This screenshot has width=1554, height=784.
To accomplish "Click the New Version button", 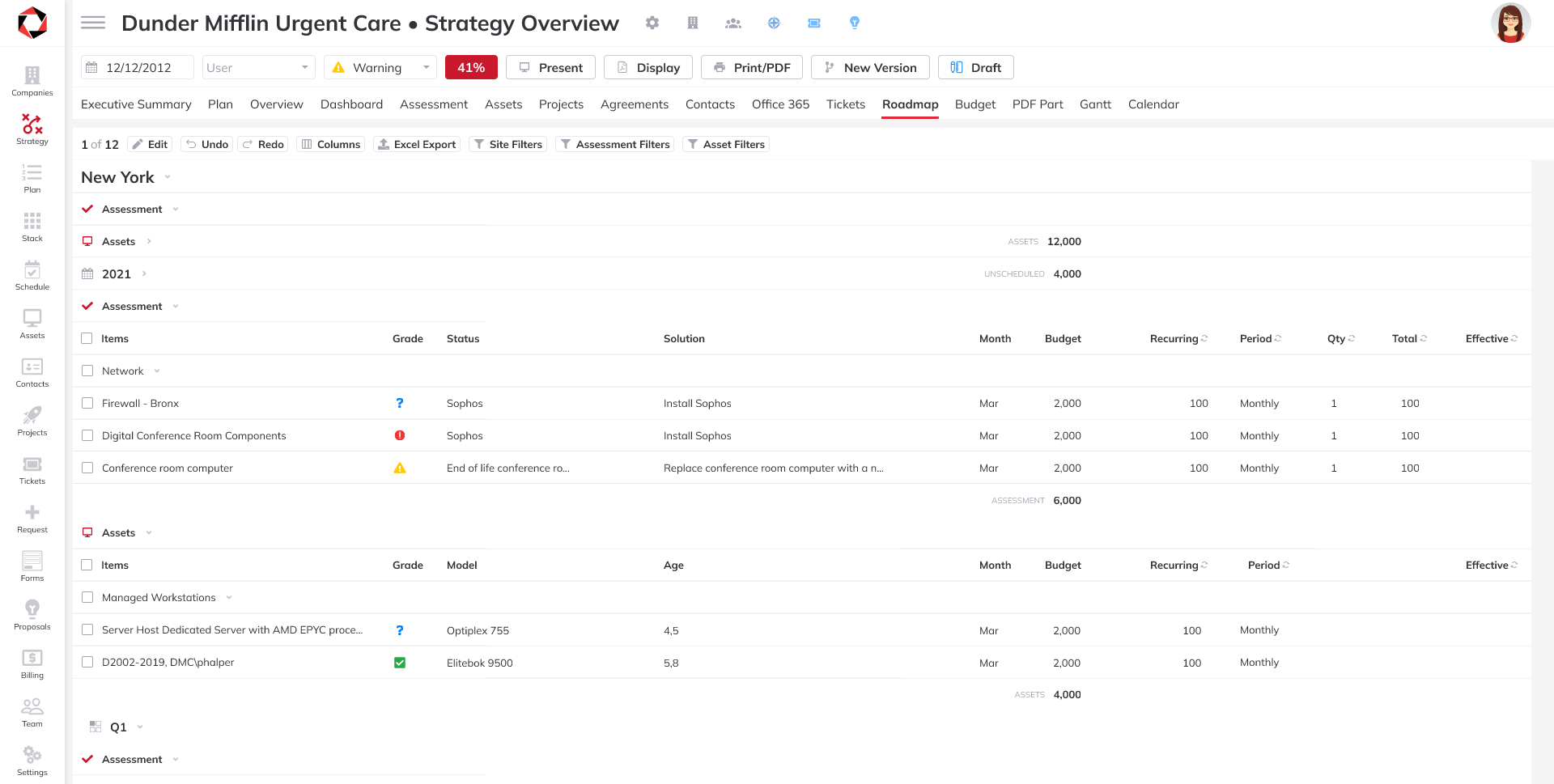I will click(x=870, y=67).
